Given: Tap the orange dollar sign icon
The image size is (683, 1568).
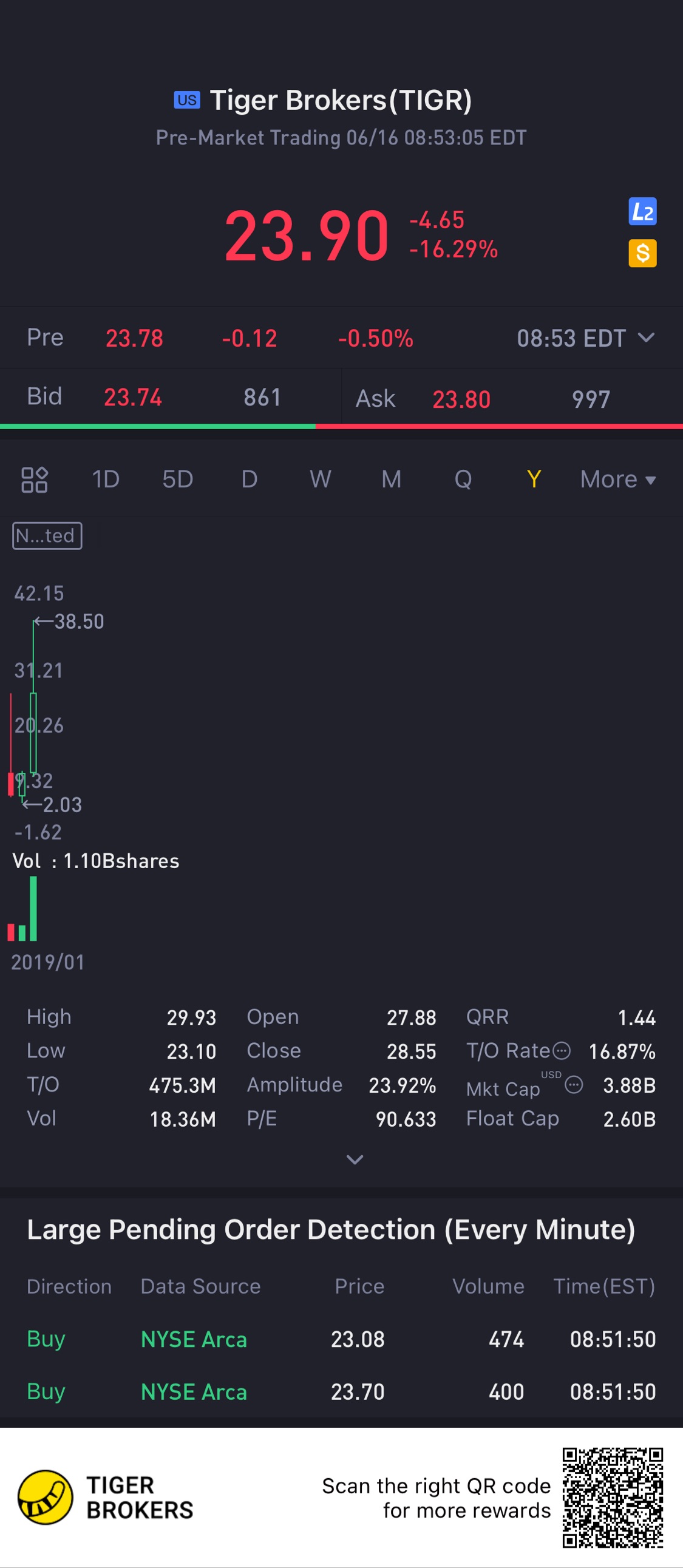Looking at the screenshot, I should (x=642, y=253).
